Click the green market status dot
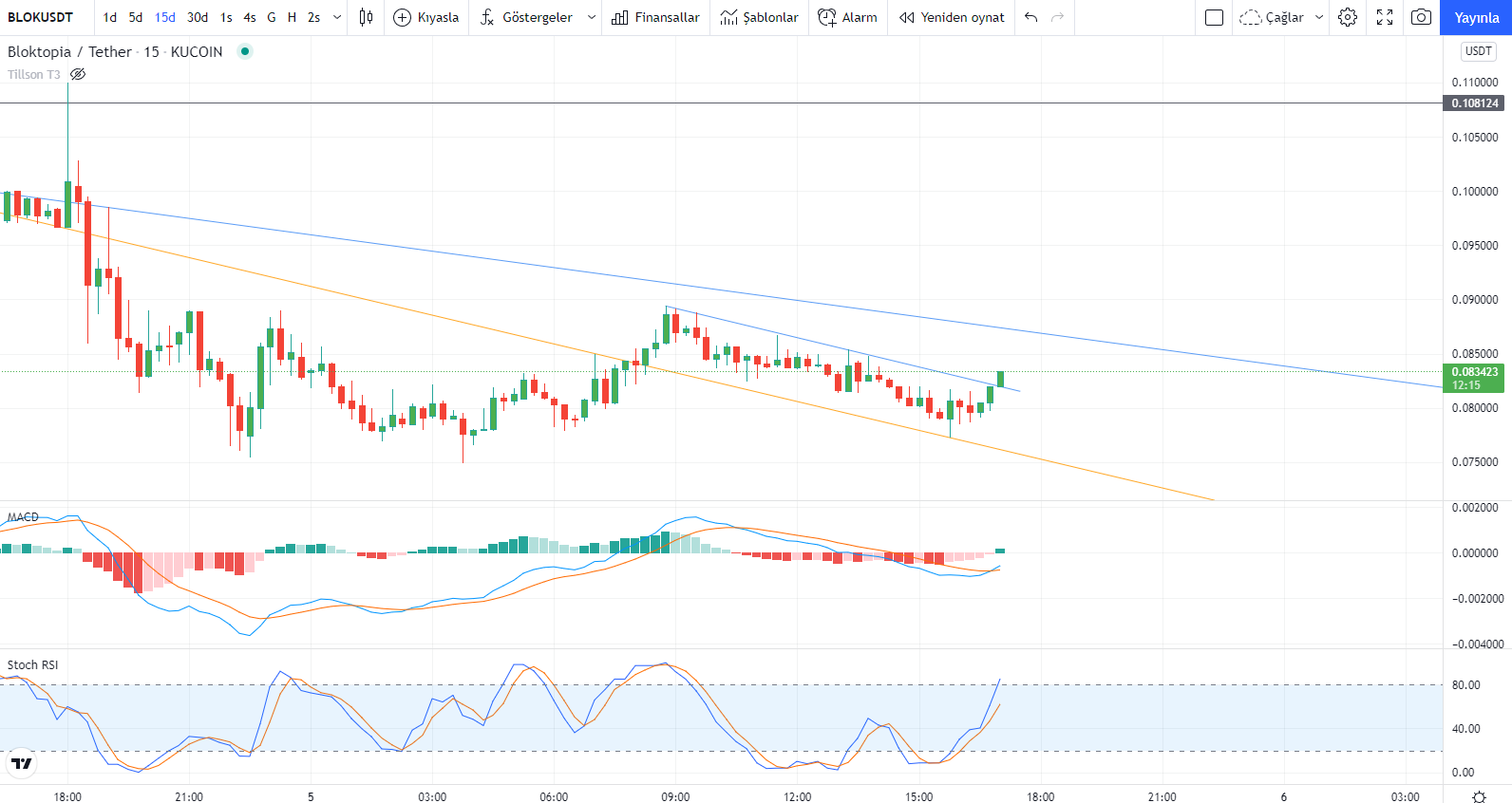 click(x=245, y=51)
